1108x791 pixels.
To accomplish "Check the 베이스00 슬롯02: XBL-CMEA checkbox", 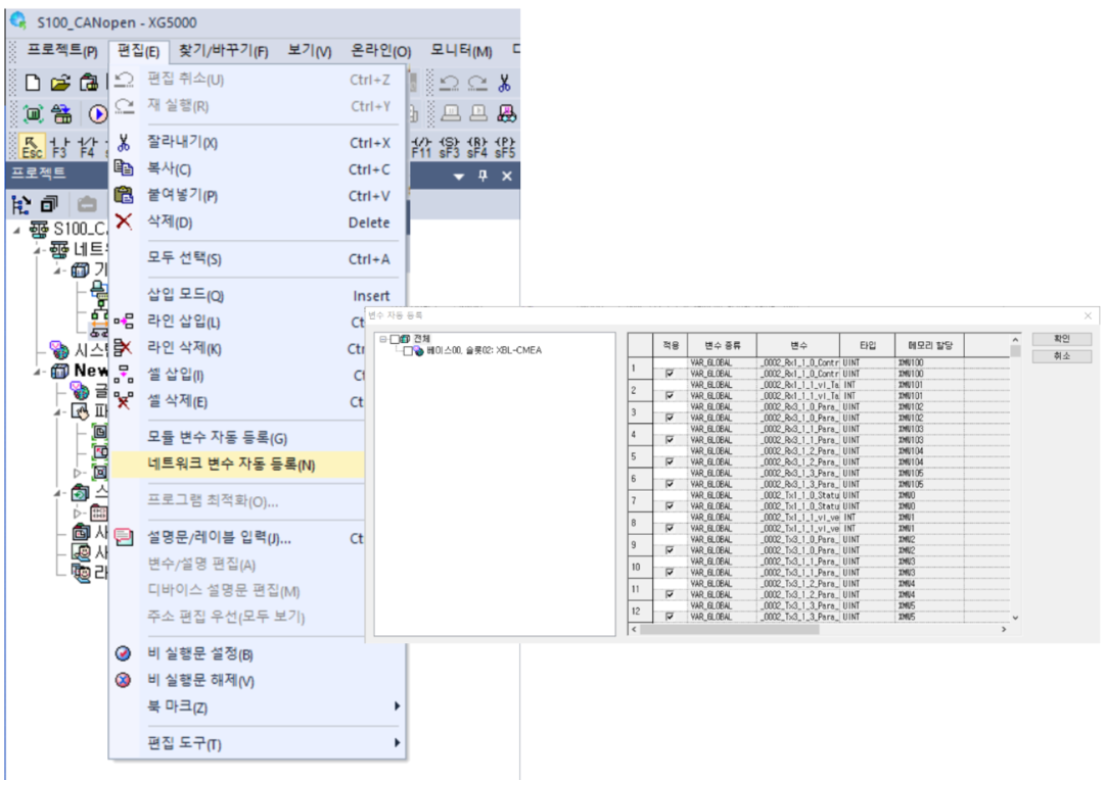I will pos(407,351).
